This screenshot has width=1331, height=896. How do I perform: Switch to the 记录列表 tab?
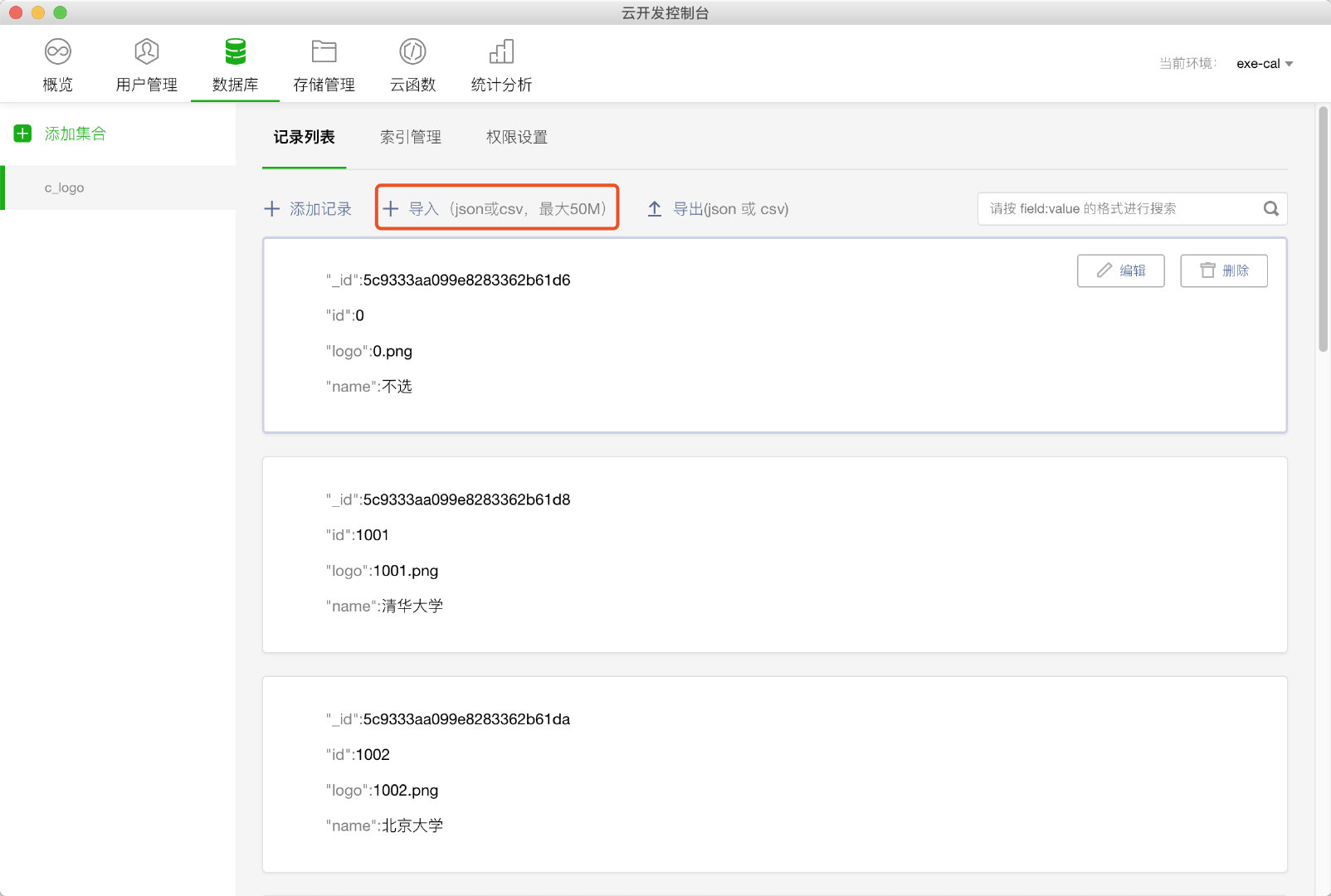tap(305, 137)
